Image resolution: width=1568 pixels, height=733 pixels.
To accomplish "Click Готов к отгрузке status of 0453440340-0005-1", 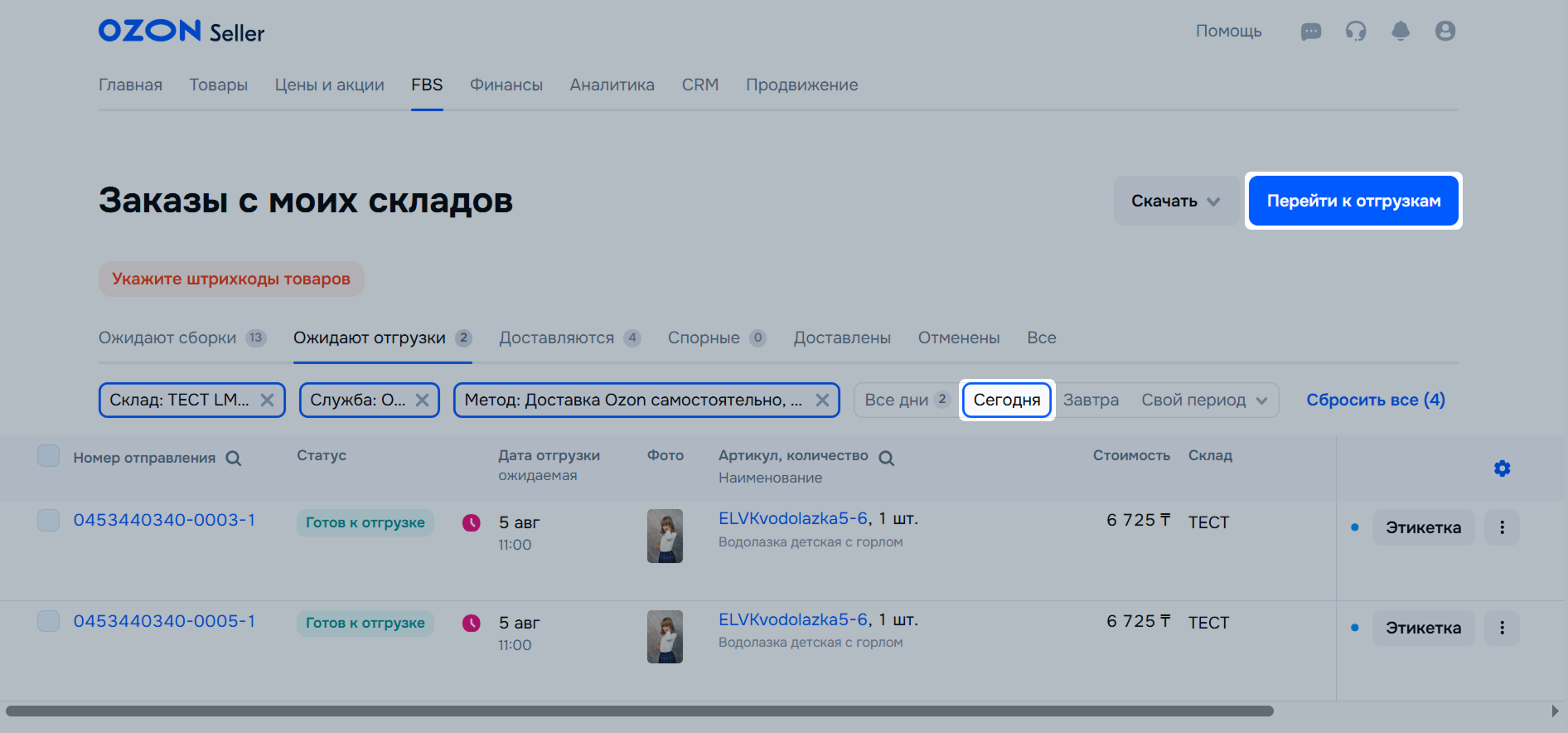I will (365, 623).
